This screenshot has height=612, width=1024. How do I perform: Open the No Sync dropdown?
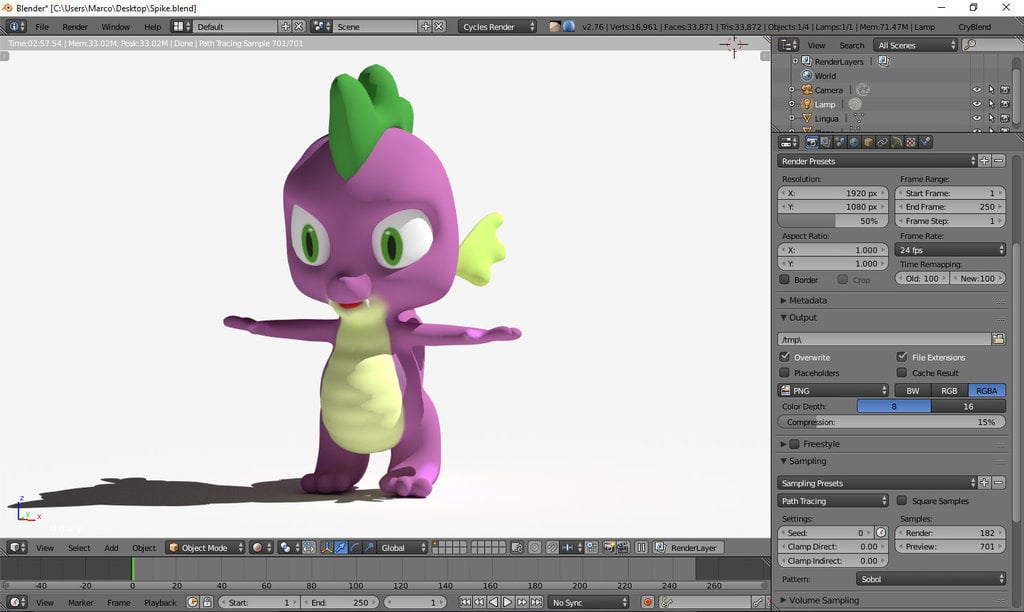click(588, 602)
